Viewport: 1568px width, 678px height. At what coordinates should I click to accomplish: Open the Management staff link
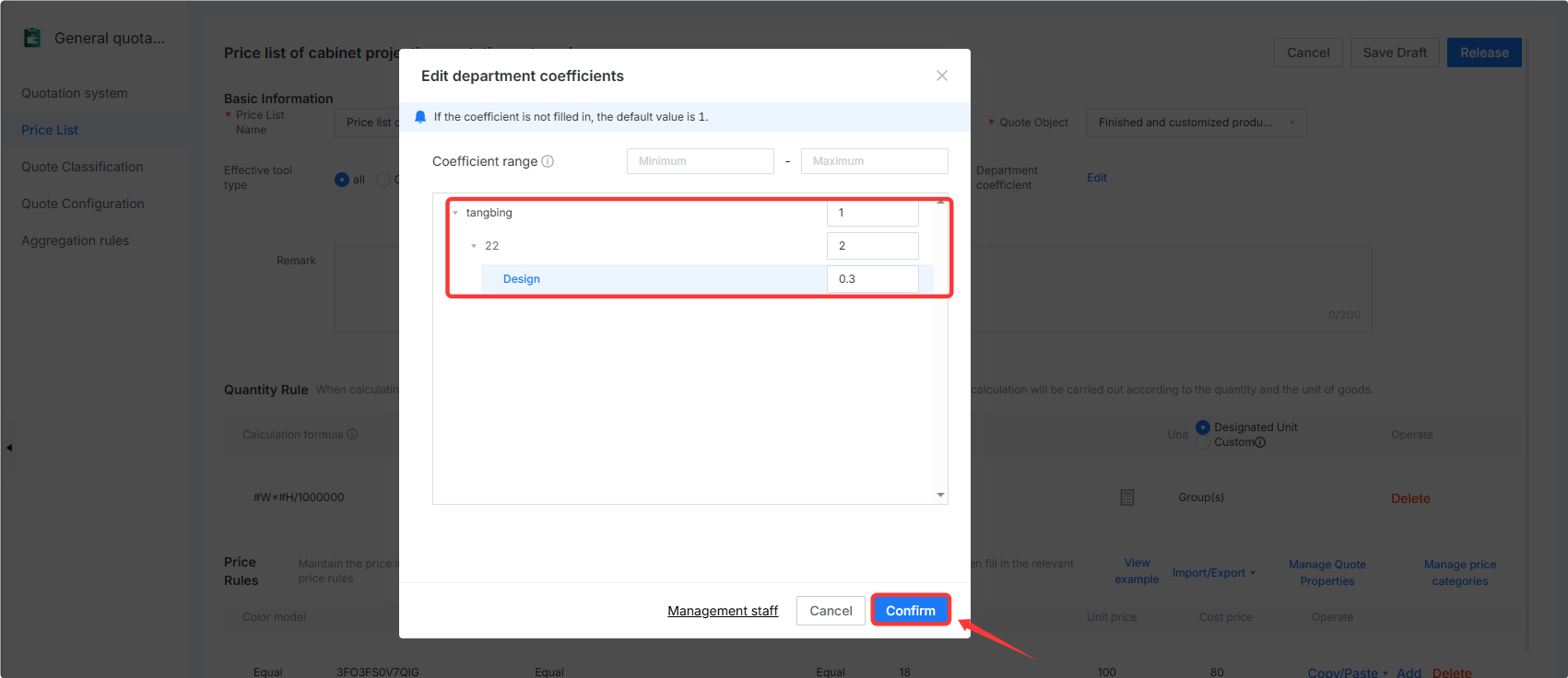pyautogui.click(x=723, y=611)
